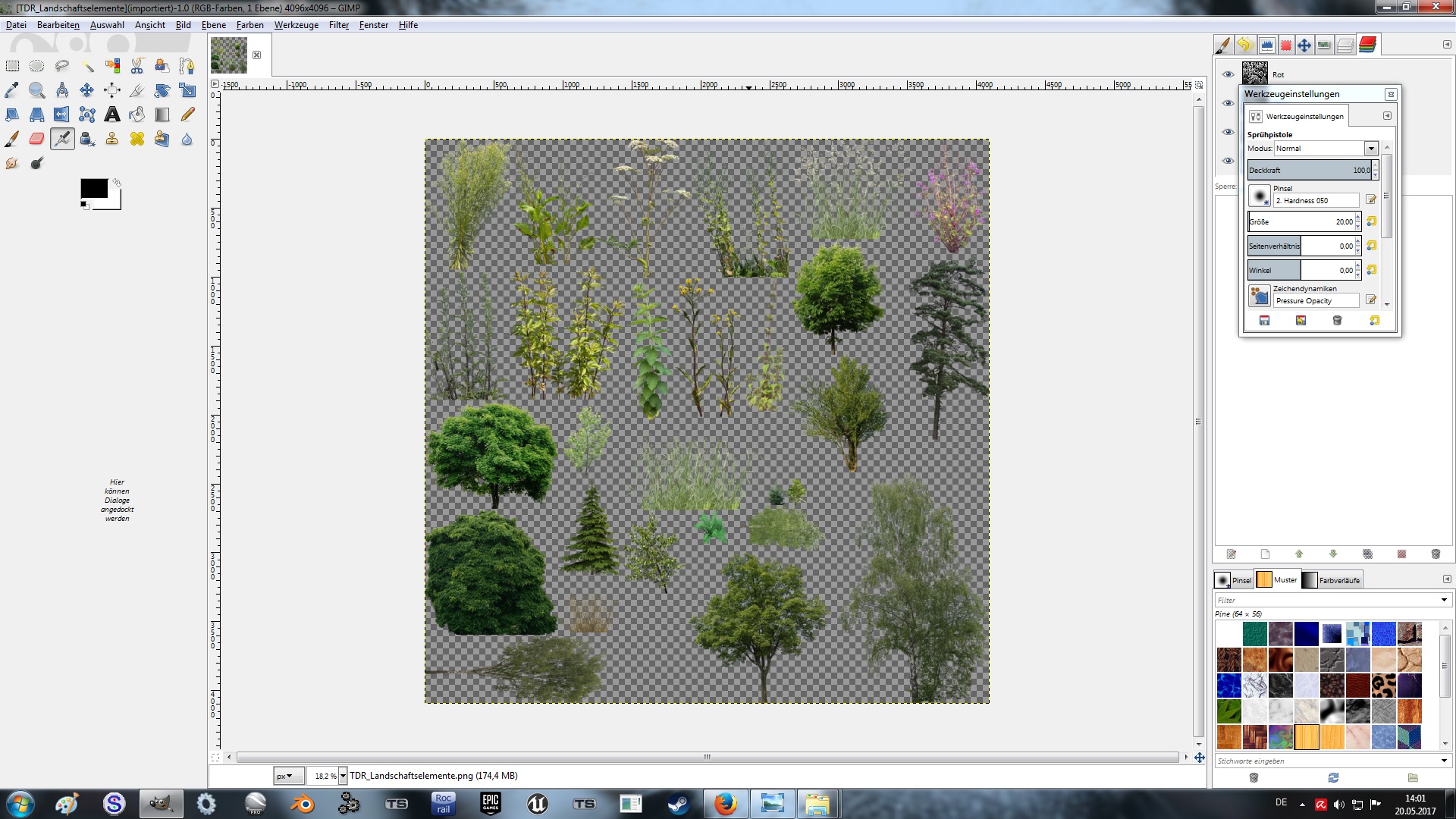1456x819 pixels.
Task: Select the Eraser tool
Action: (x=36, y=139)
